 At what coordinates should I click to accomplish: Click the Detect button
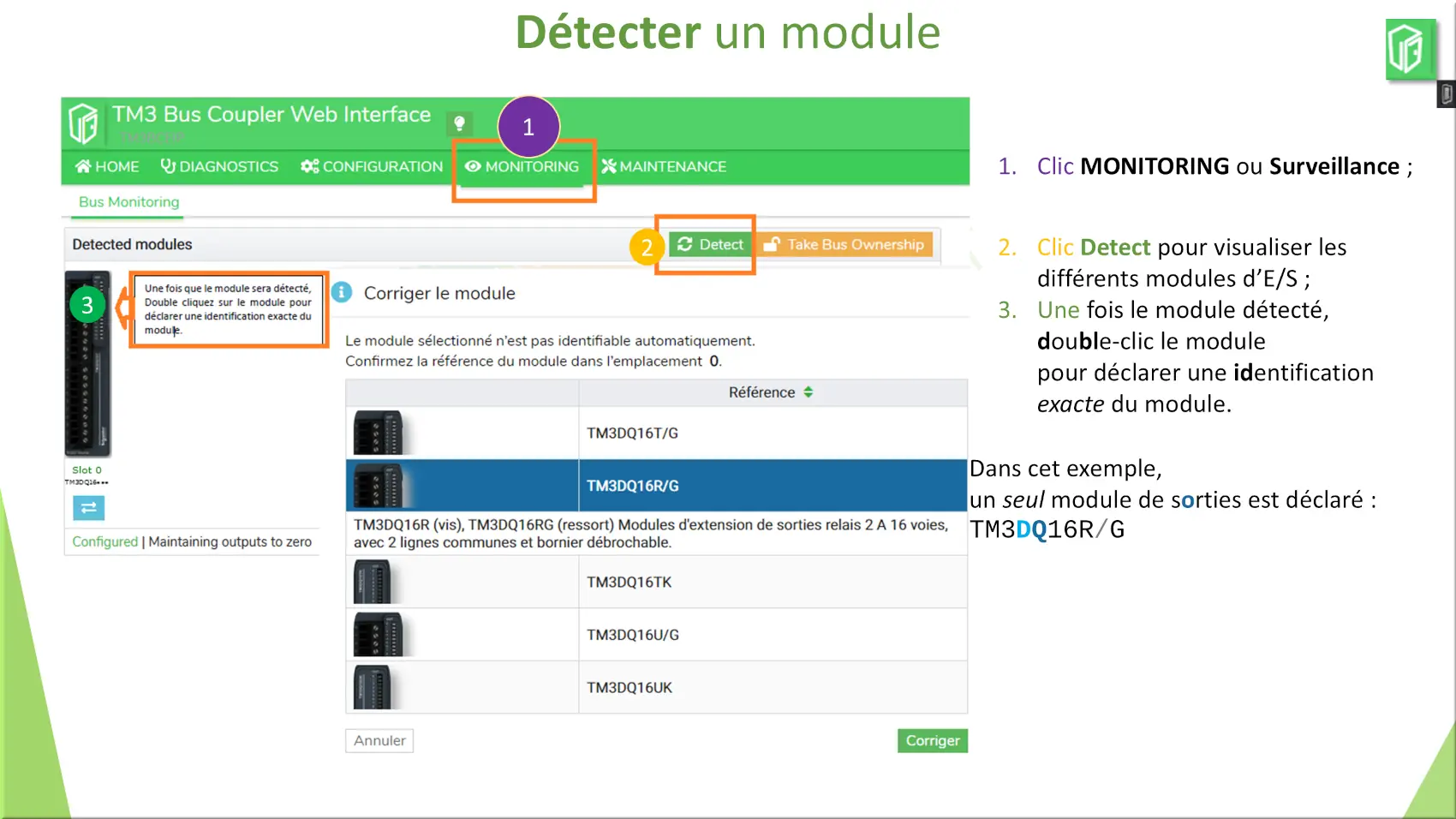[x=710, y=244]
